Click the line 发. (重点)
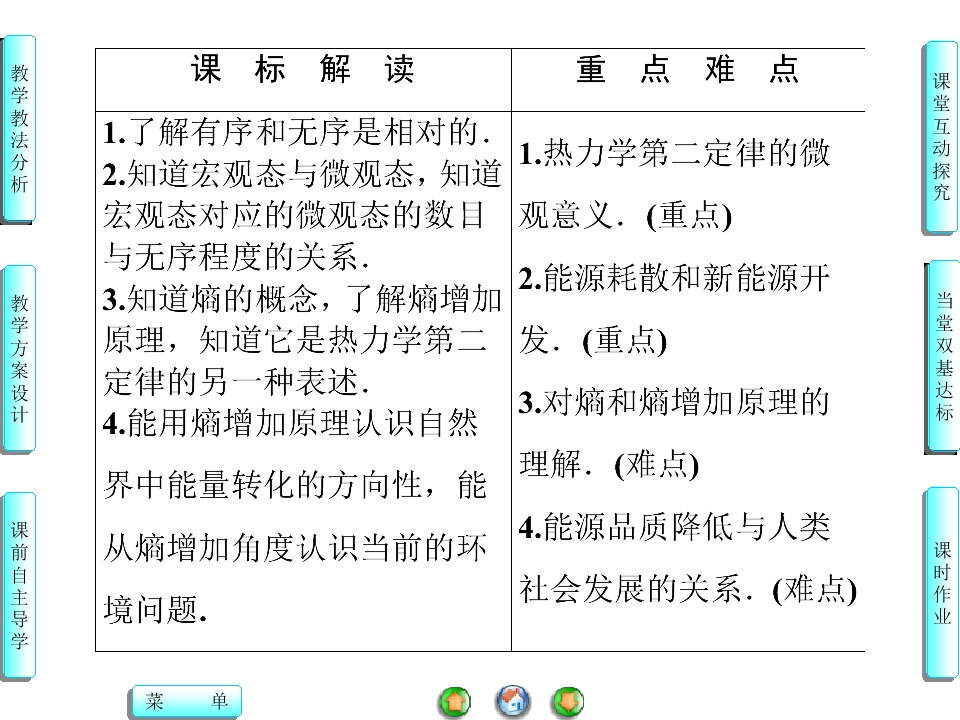 [x=593, y=340]
